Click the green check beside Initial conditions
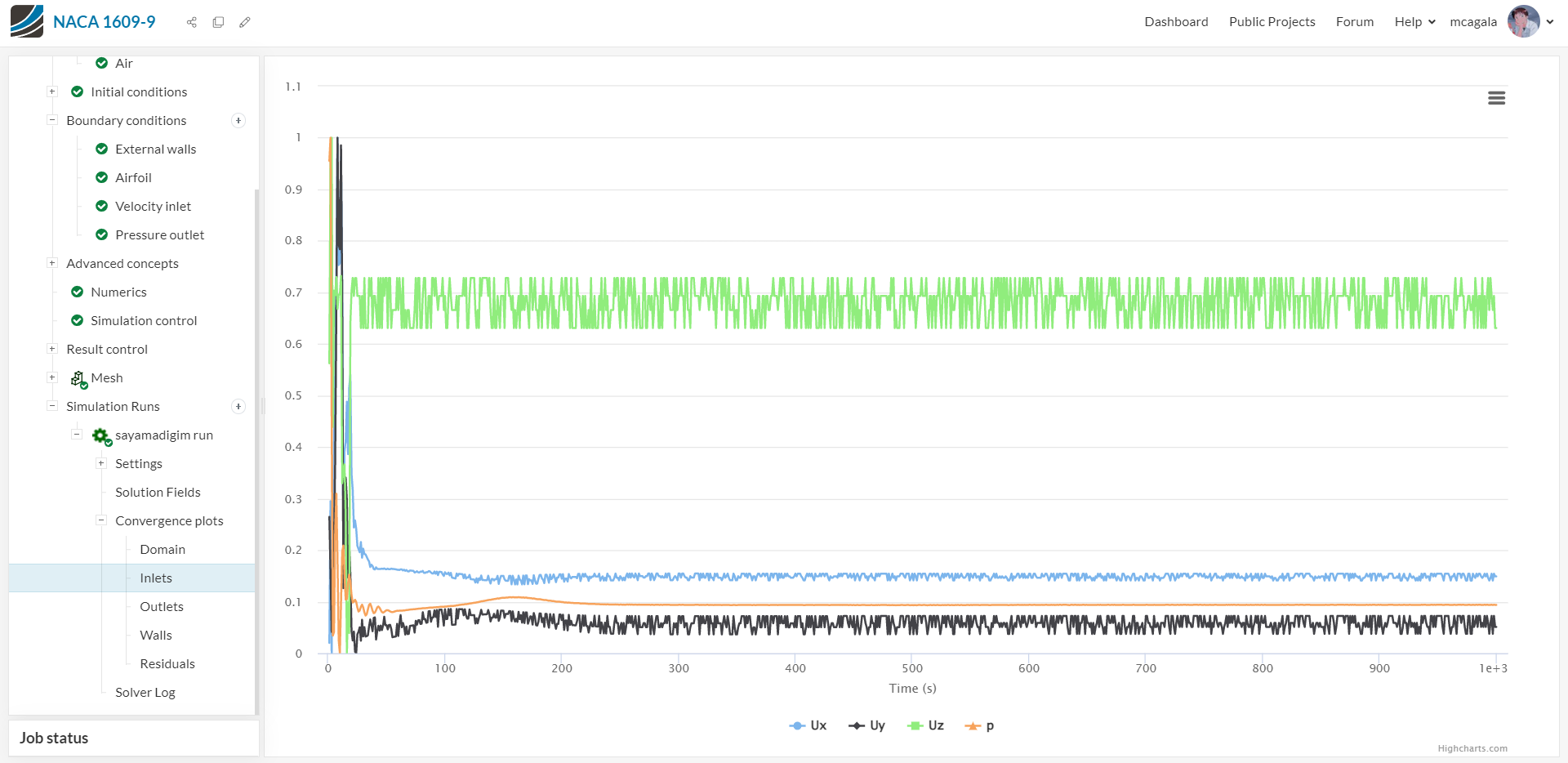This screenshot has width=1568, height=763. pos(78,91)
